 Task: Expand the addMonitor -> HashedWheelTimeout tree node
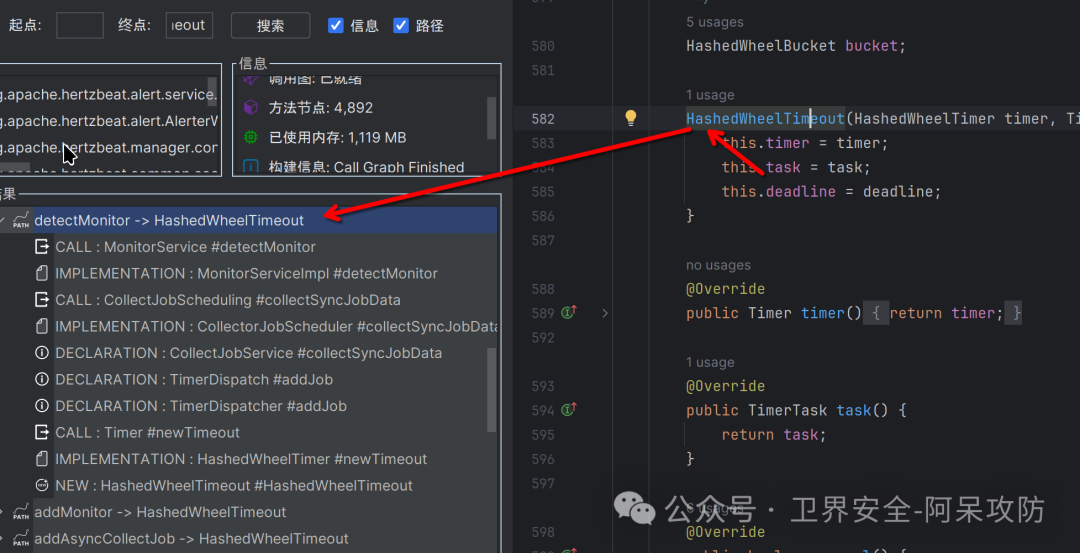pos(3,512)
